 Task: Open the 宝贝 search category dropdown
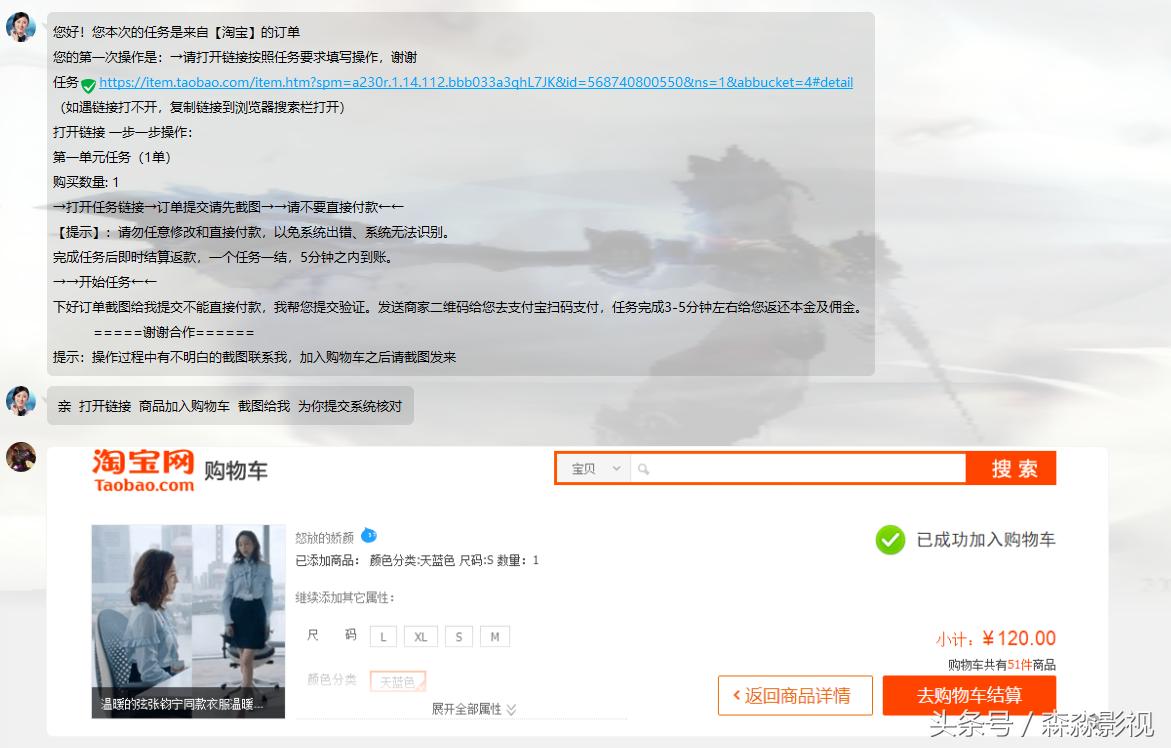592,467
